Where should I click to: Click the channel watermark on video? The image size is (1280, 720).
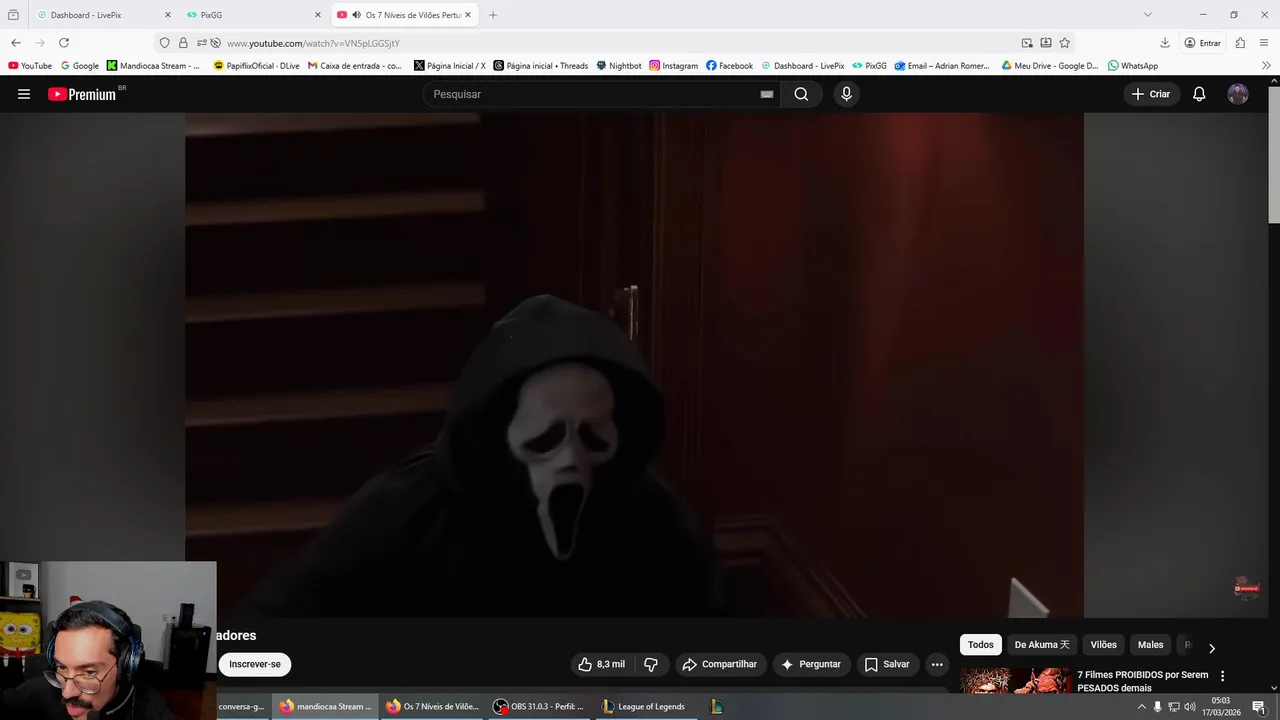(x=1246, y=587)
